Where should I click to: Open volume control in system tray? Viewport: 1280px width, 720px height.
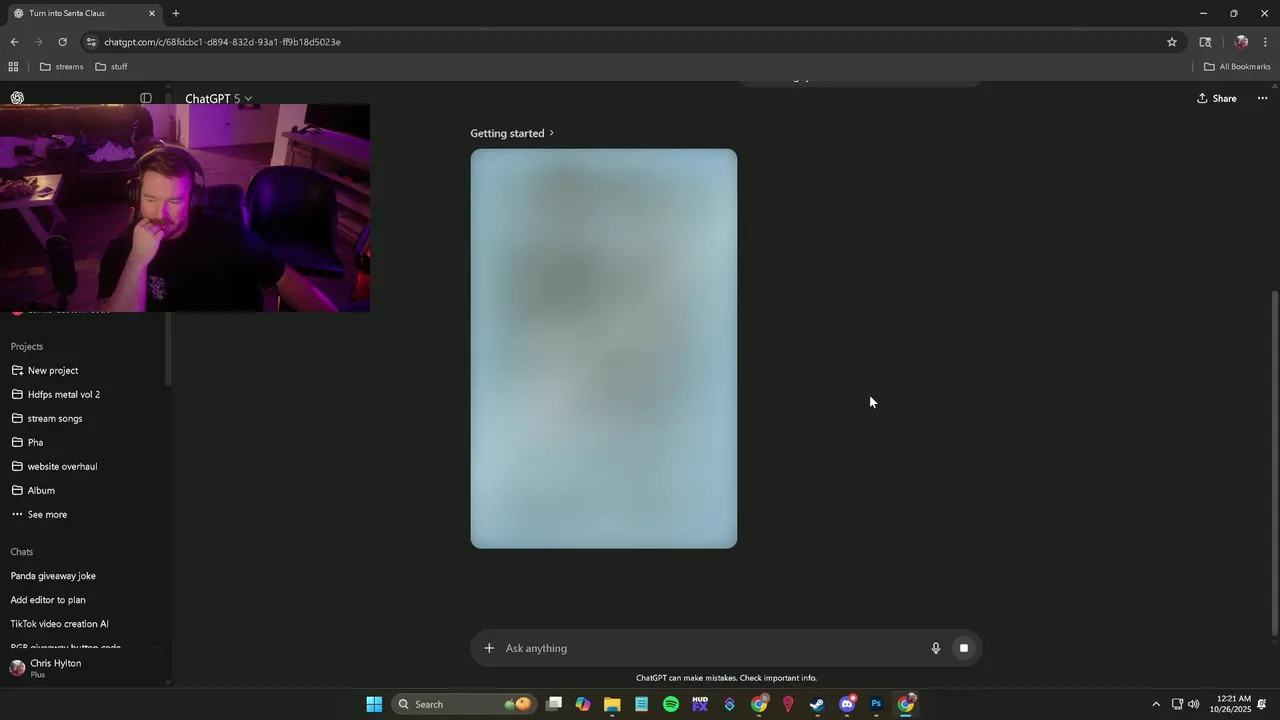pos(1193,704)
